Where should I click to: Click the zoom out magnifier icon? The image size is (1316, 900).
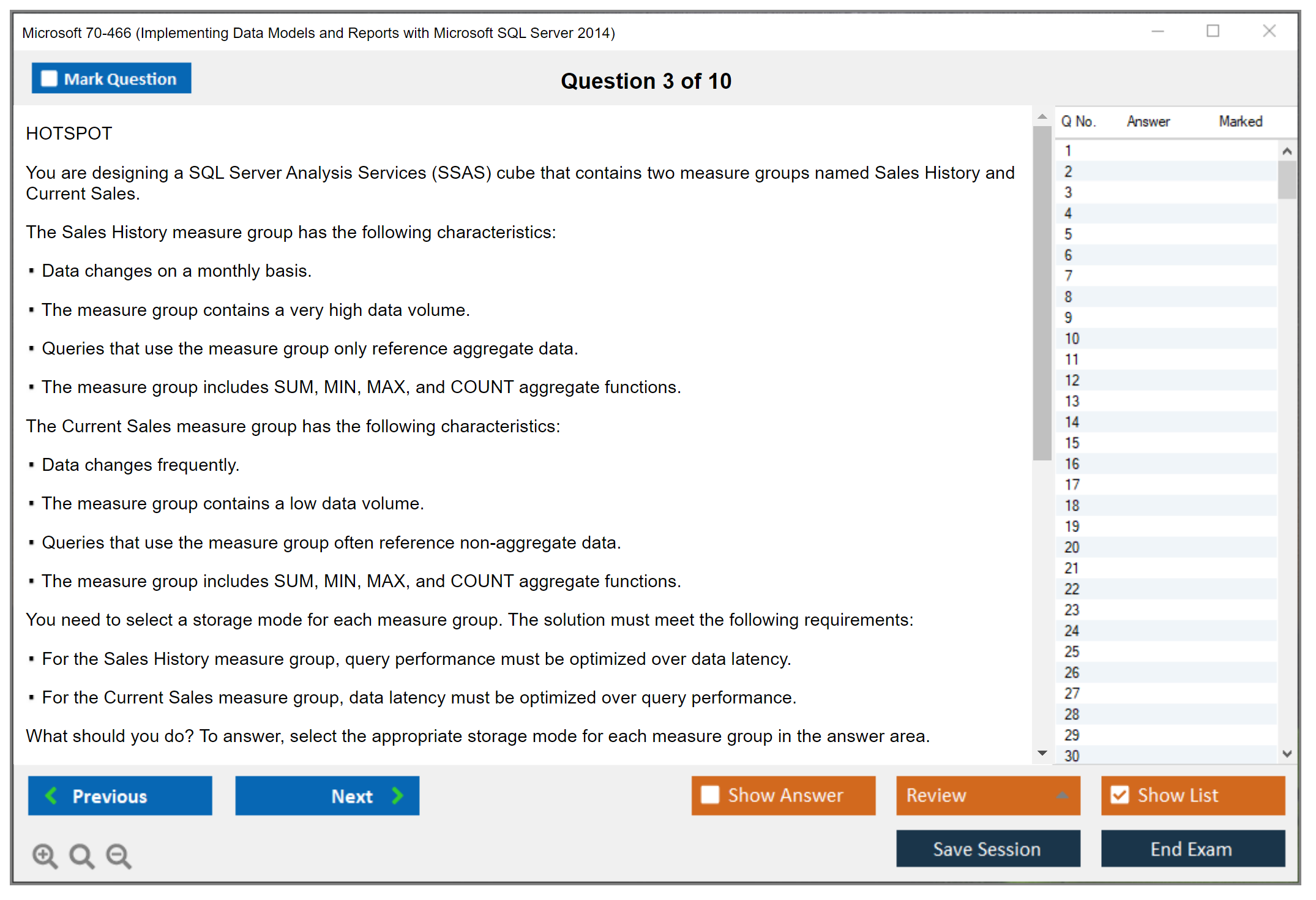click(x=118, y=855)
